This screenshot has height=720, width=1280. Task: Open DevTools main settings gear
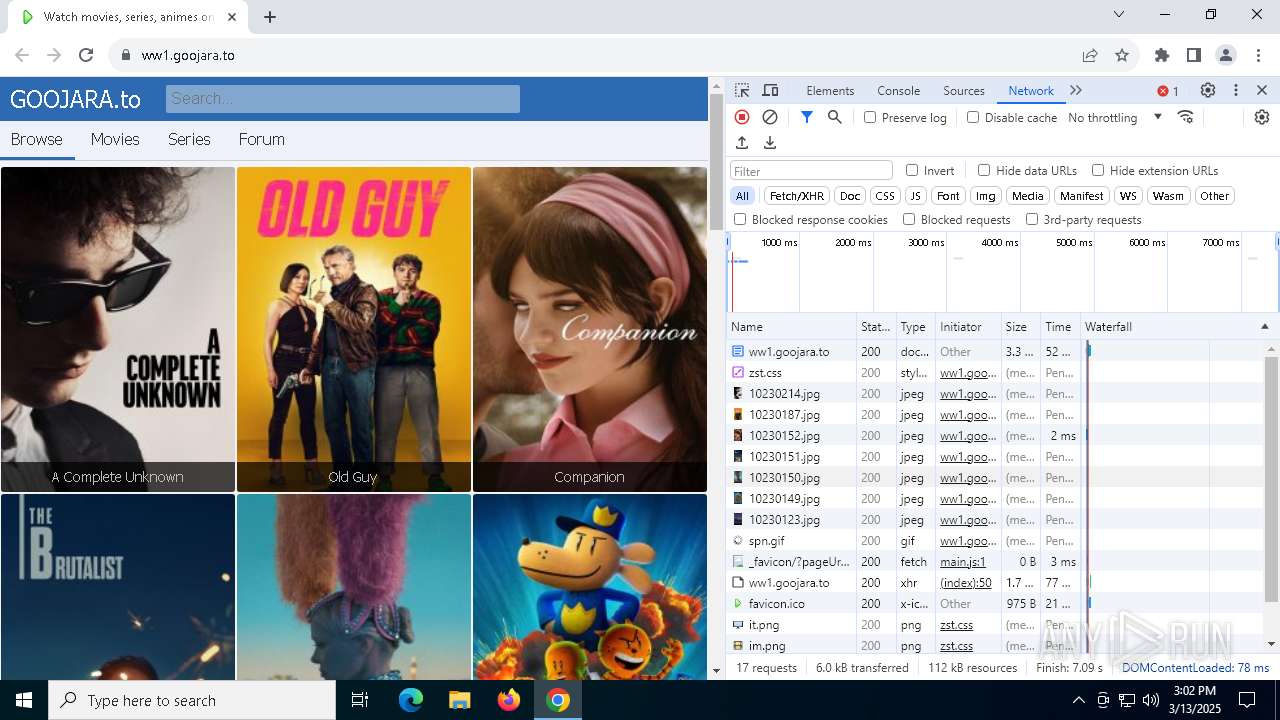tap(1208, 90)
